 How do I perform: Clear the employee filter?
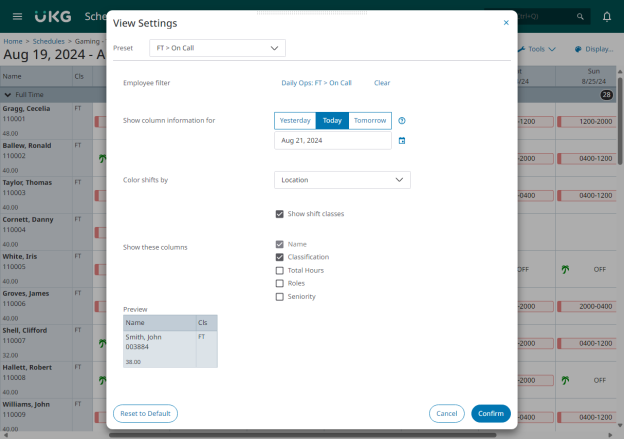(382, 83)
